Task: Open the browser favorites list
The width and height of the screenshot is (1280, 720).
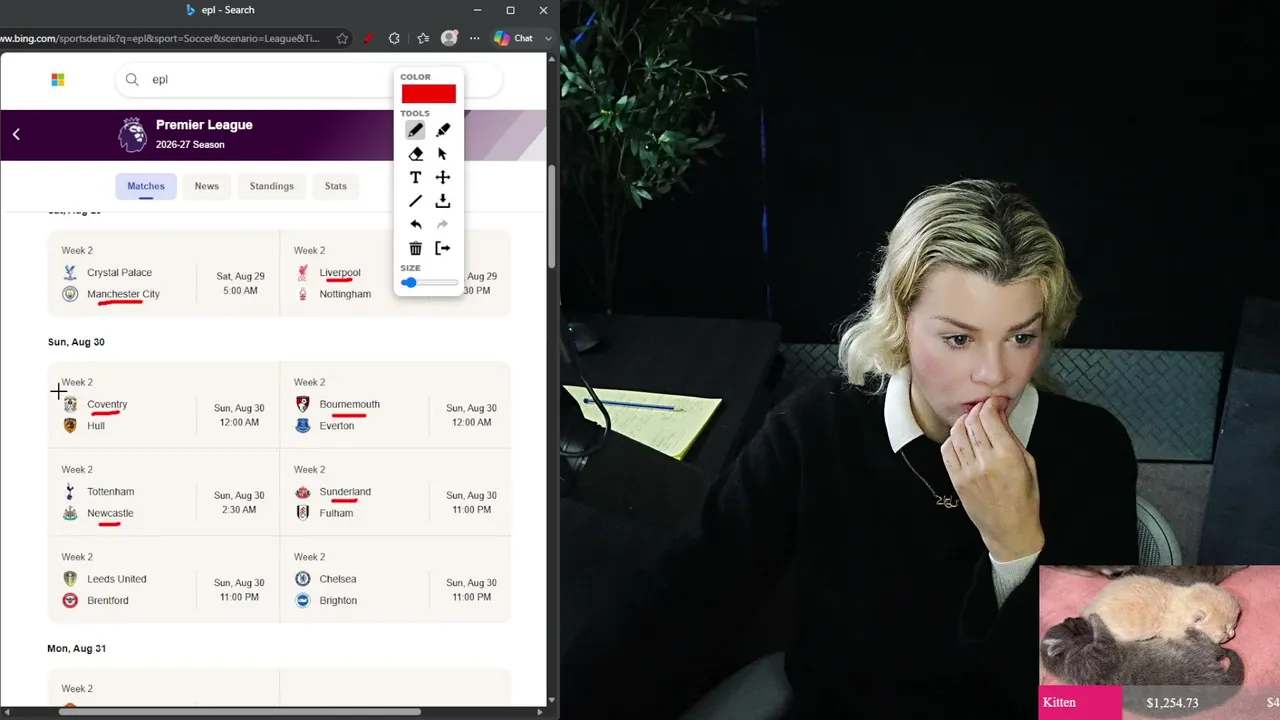Action: point(423,38)
